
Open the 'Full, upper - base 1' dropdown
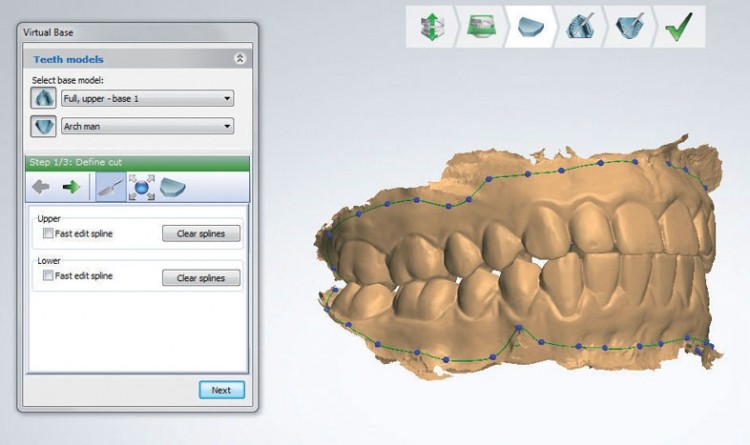click(147, 99)
